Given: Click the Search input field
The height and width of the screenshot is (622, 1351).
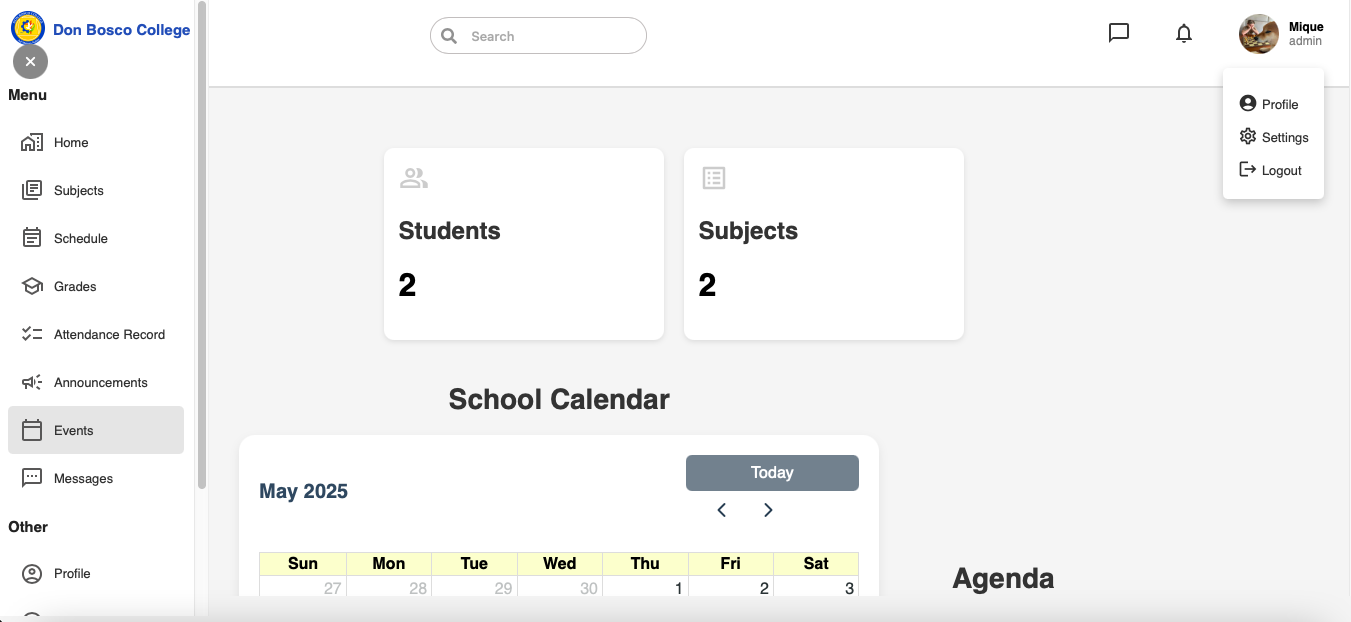Looking at the screenshot, I should pyautogui.click(x=538, y=36).
